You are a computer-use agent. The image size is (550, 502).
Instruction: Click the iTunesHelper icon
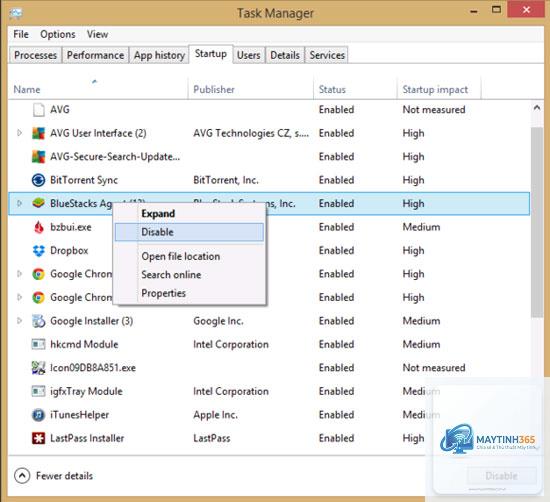(x=39, y=415)
